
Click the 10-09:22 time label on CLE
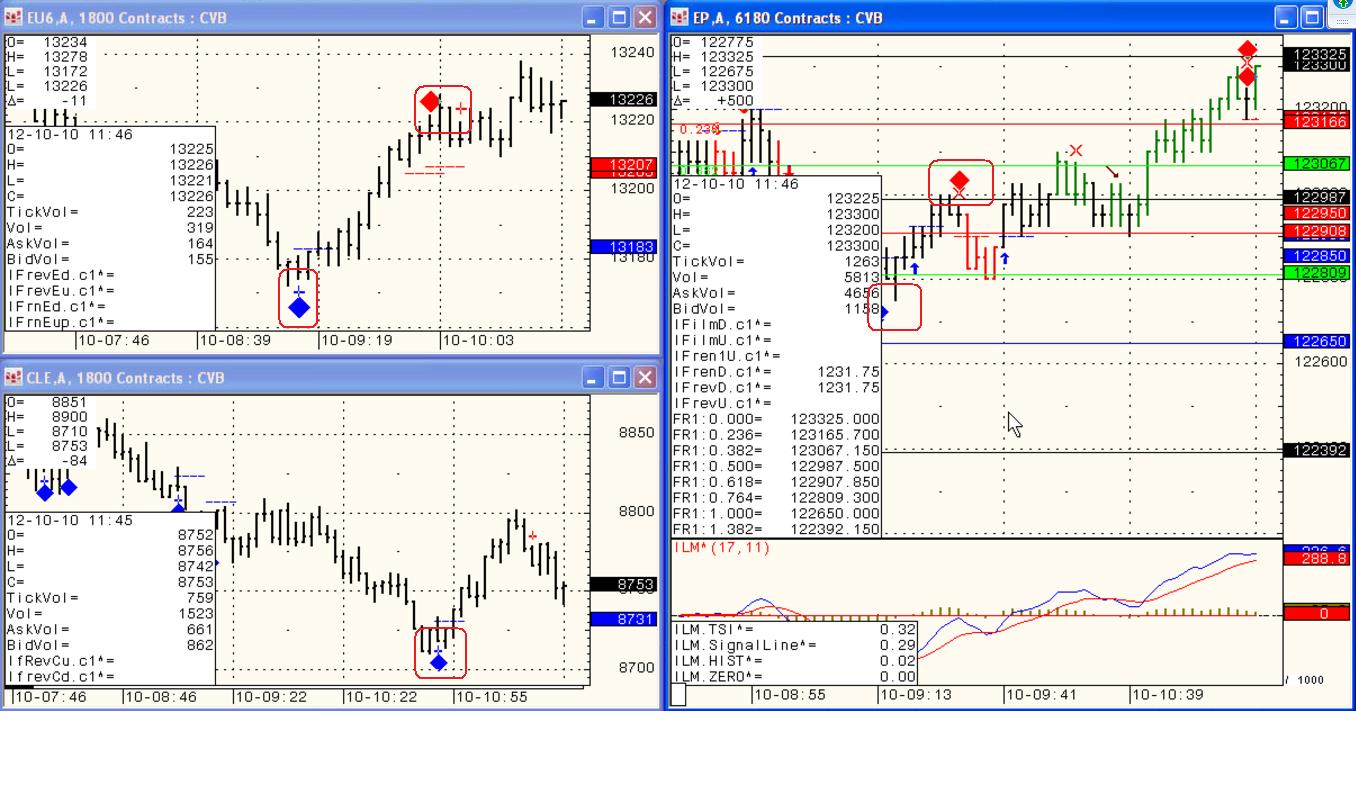pyautogui.click(x=271, y=696)
